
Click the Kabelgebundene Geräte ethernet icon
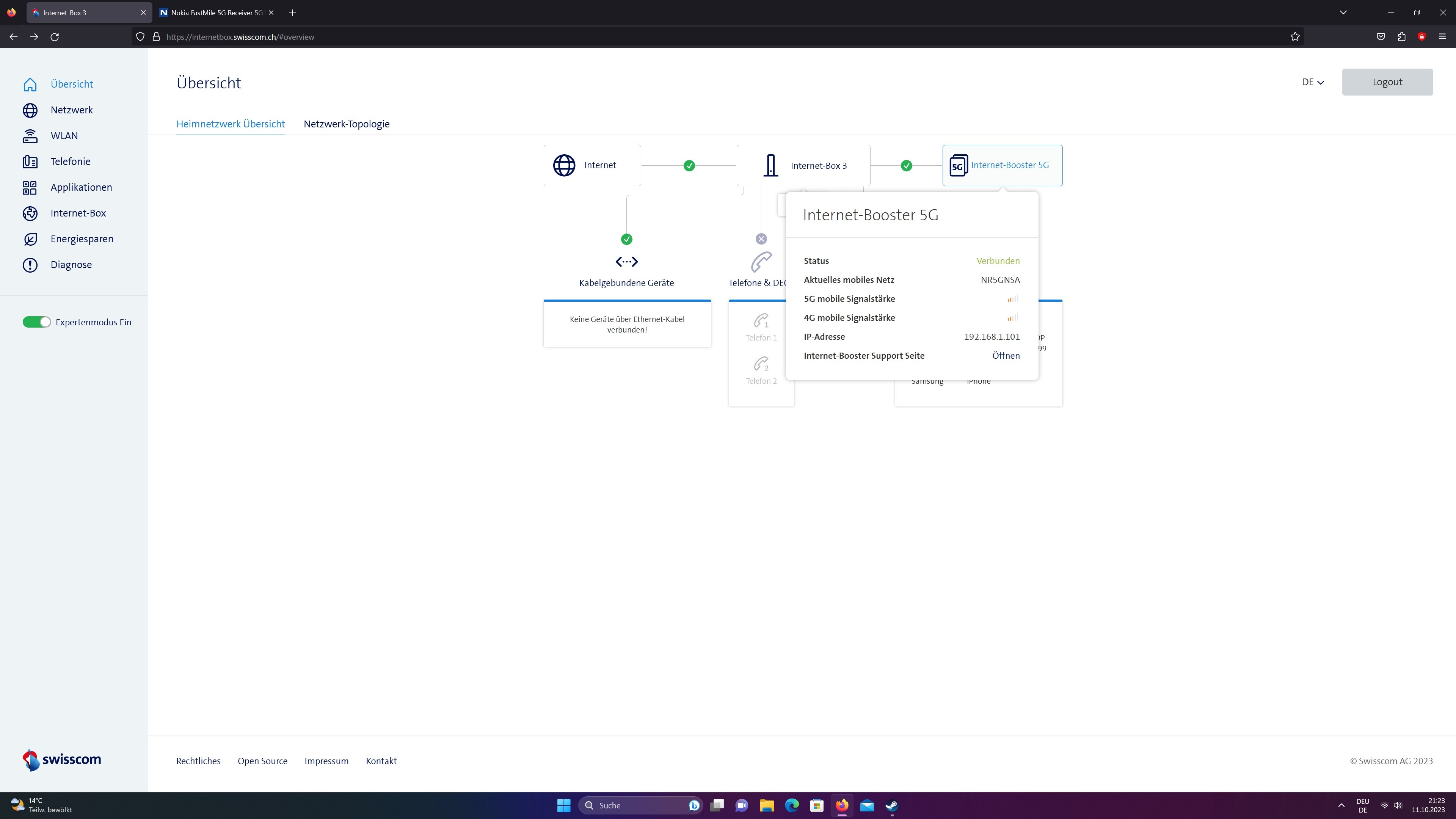click(626, 262)
